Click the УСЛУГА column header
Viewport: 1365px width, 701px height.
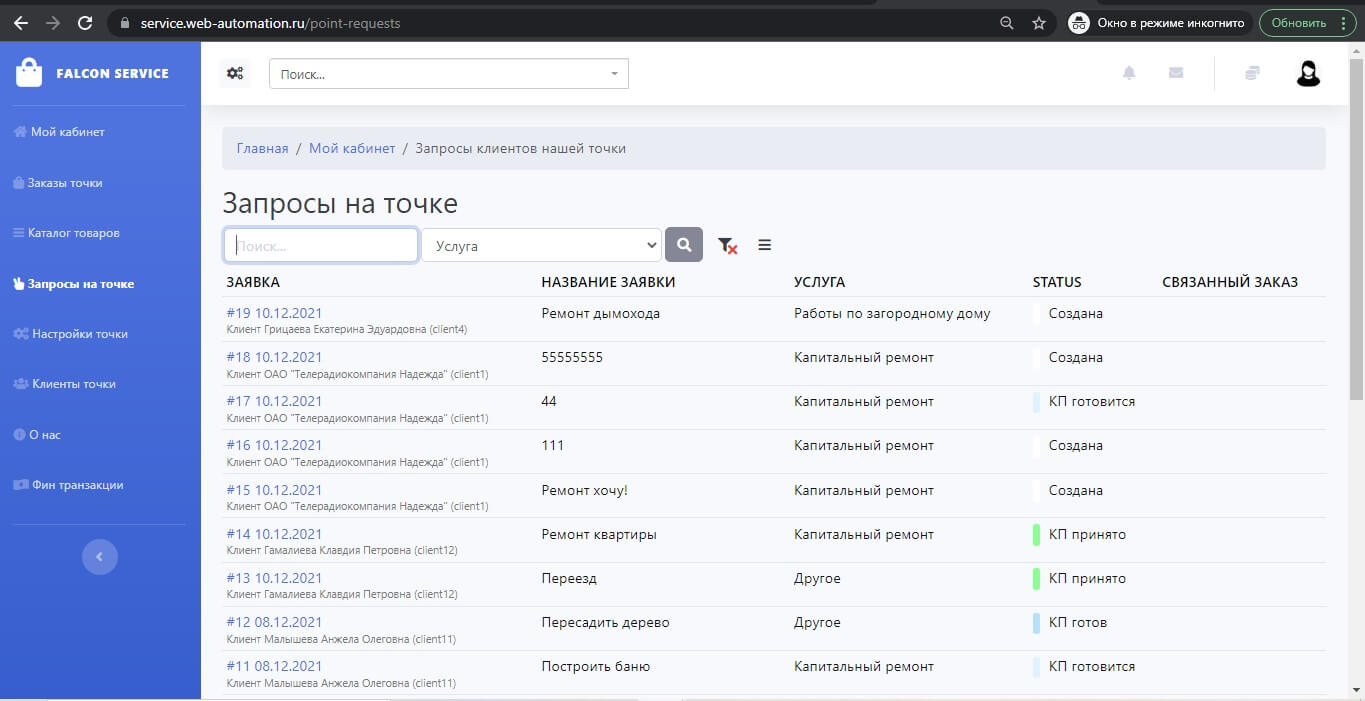pyautogui.click(x=820, y=282)
